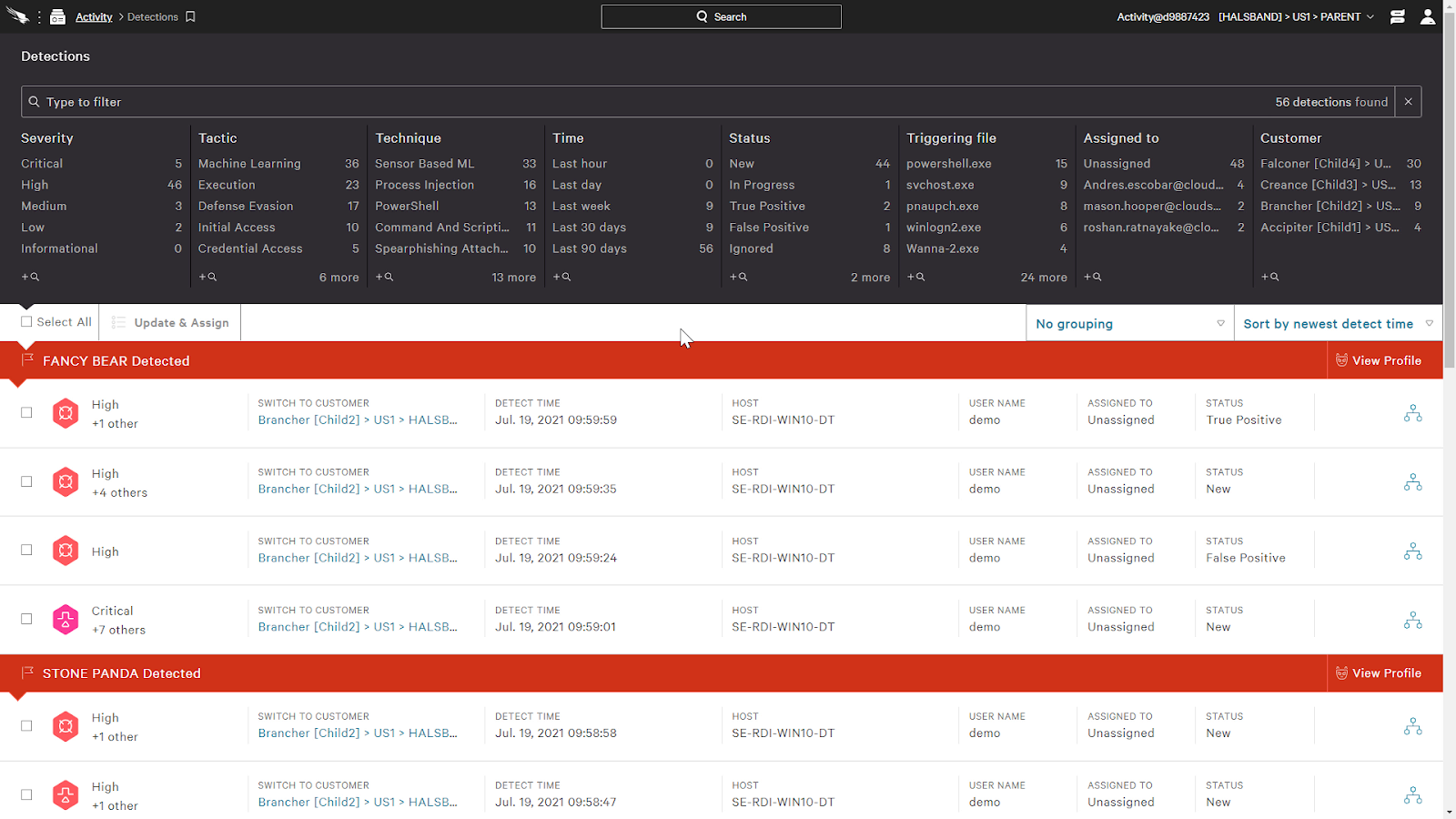
Task: Click the flag icon on the STONE PANDA banner
Action: pyautogui.click(x=25, y=673)
